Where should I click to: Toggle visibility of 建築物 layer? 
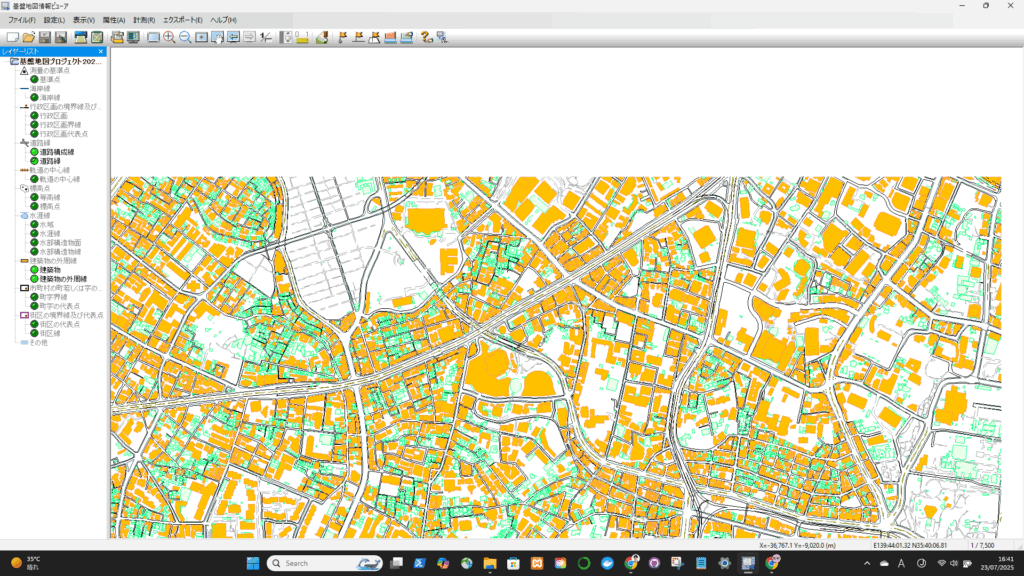[34, 270]
